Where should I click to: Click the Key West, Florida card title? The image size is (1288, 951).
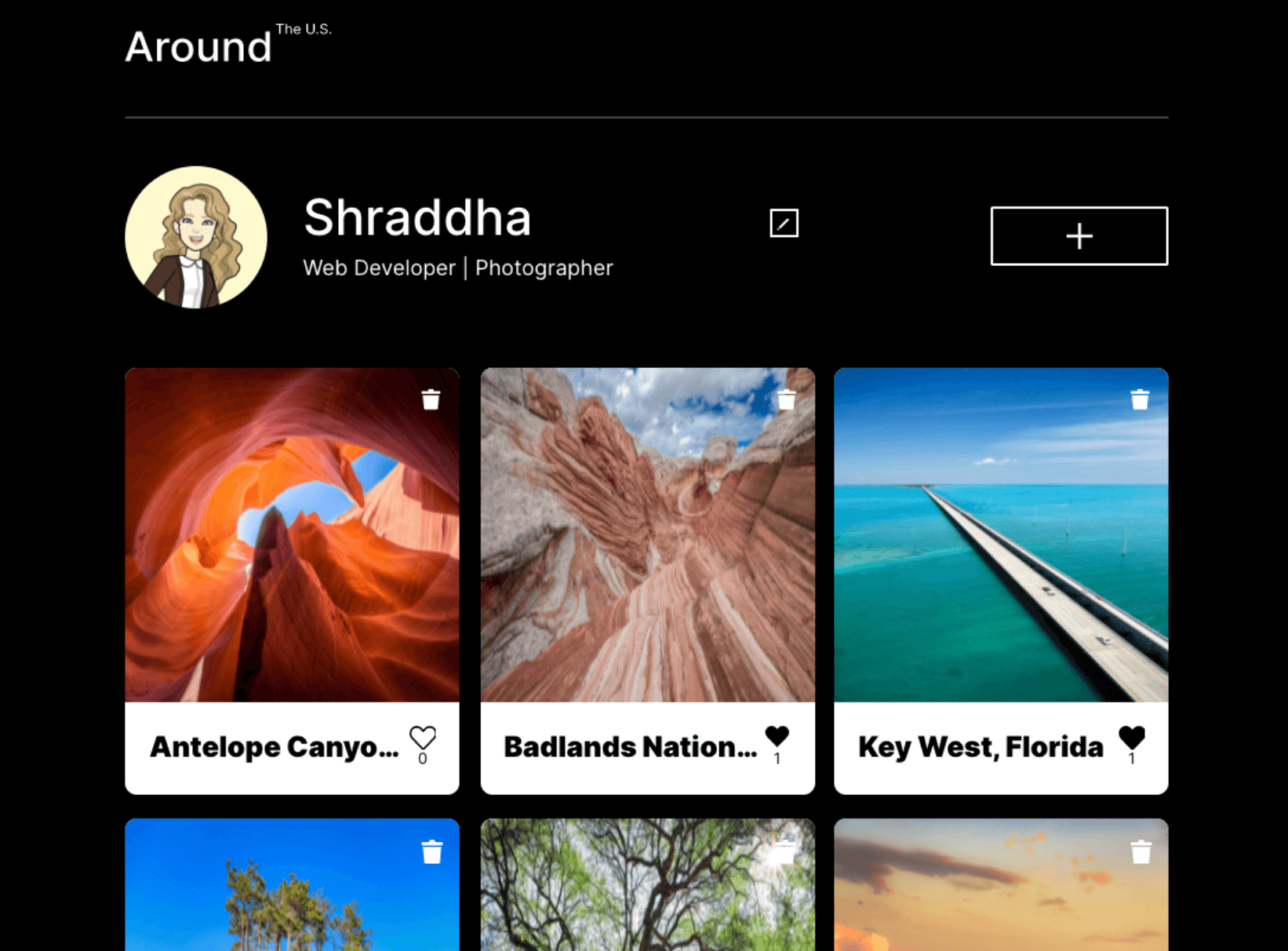pos(981,747)
